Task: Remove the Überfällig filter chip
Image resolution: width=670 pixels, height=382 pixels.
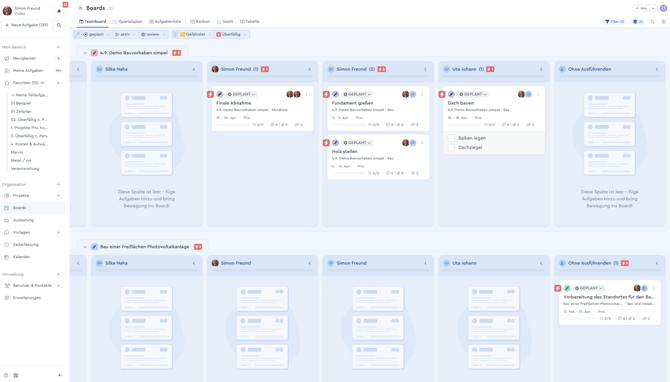Action: tap(245, 35)
